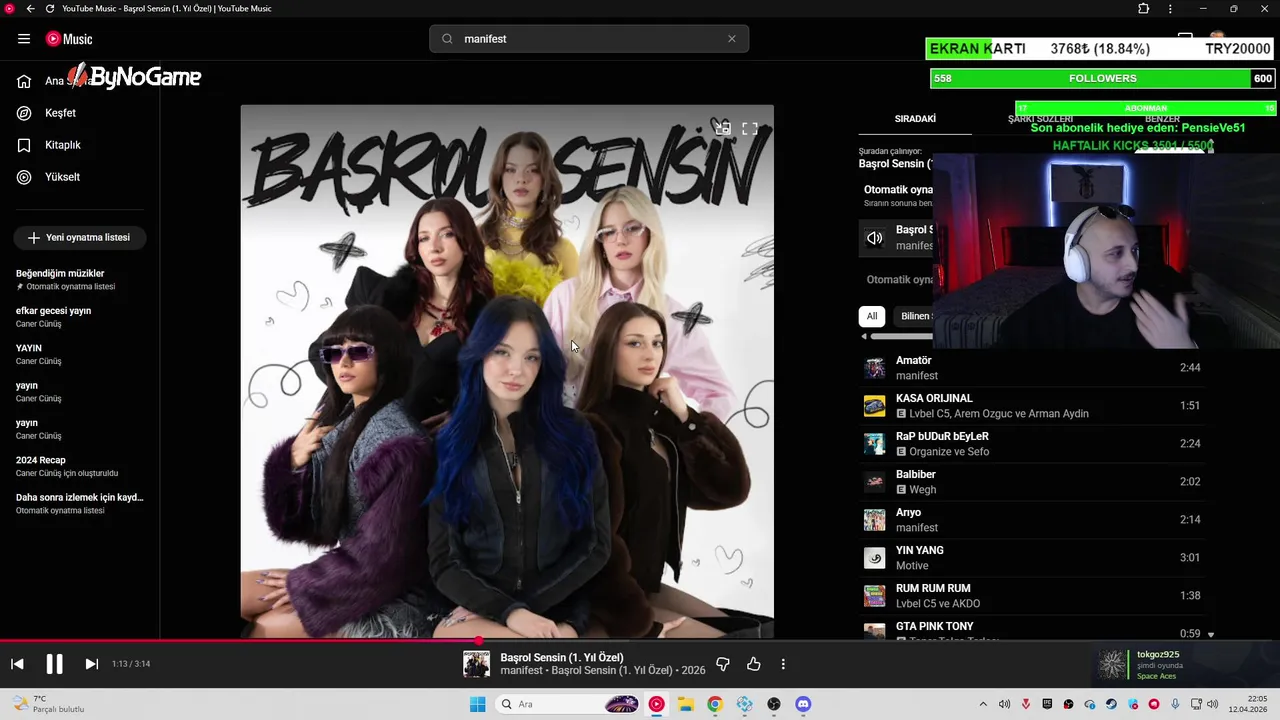Image resolution: width=1280 pixels, height=720 pixels.
Task: Reload the page with refresh icon
Action: pyautogui.click(x=50, y=9)
